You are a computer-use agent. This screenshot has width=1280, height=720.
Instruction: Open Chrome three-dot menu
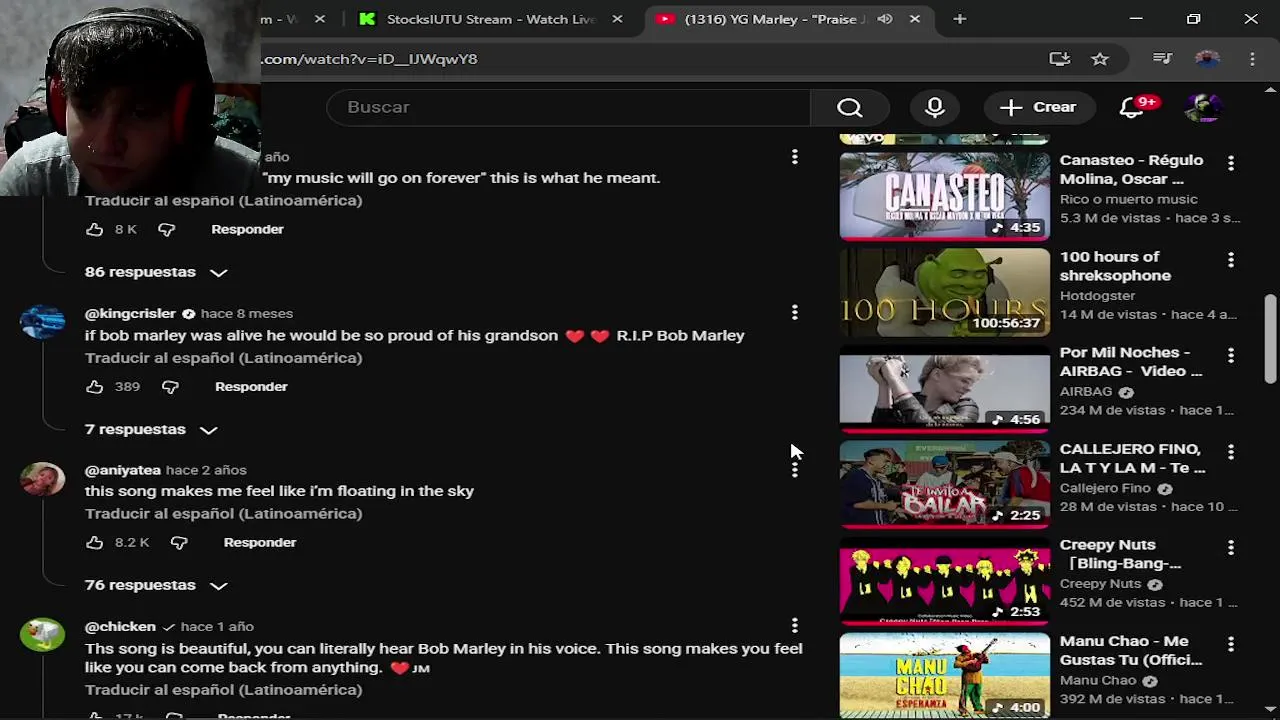(1252, 59)
